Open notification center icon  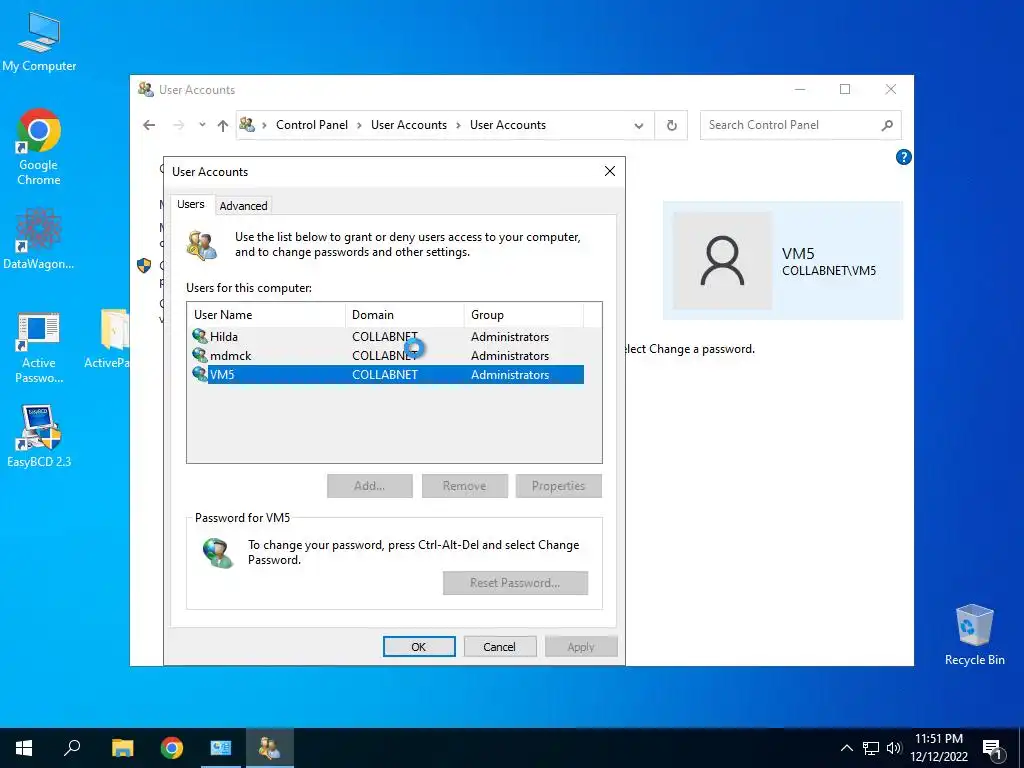tap(992, 749)
